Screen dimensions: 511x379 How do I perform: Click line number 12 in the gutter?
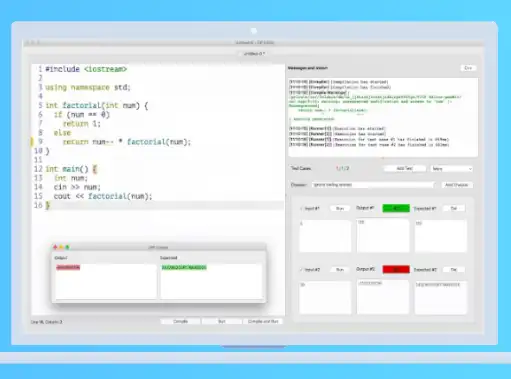(x=38, y=169)
